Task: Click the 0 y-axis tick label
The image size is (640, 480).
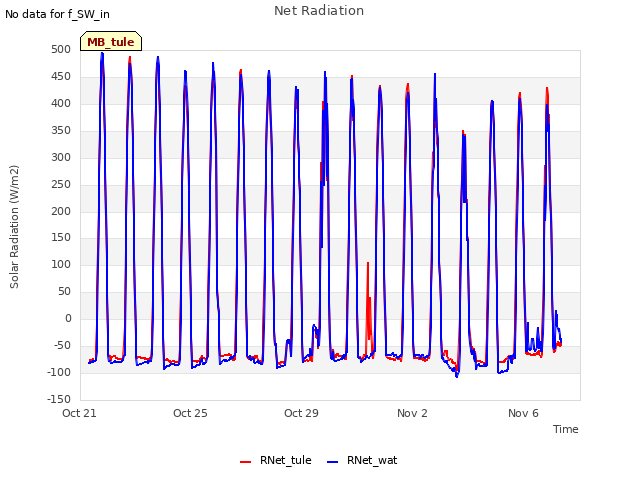Action: pyautogui.click(x=68, y=318)
